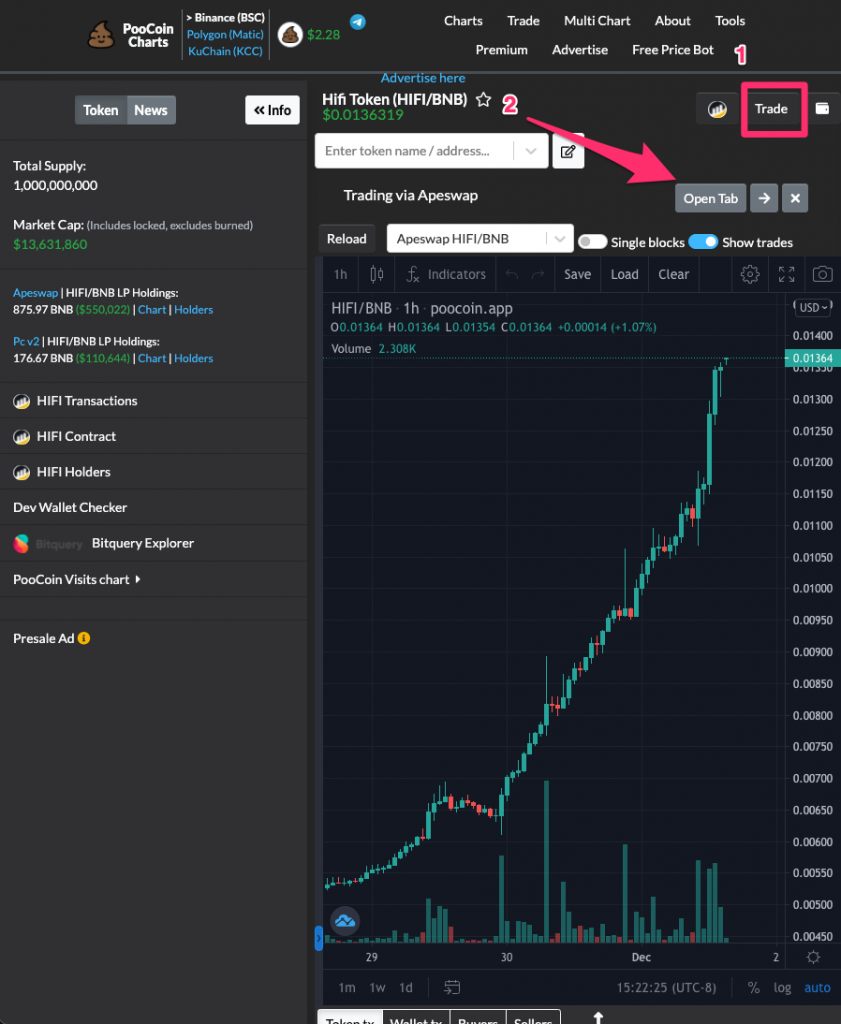The width and height of the screenshot is (841, 1024).
Task: Open the Telegram icon link
Action: point(357,22)
